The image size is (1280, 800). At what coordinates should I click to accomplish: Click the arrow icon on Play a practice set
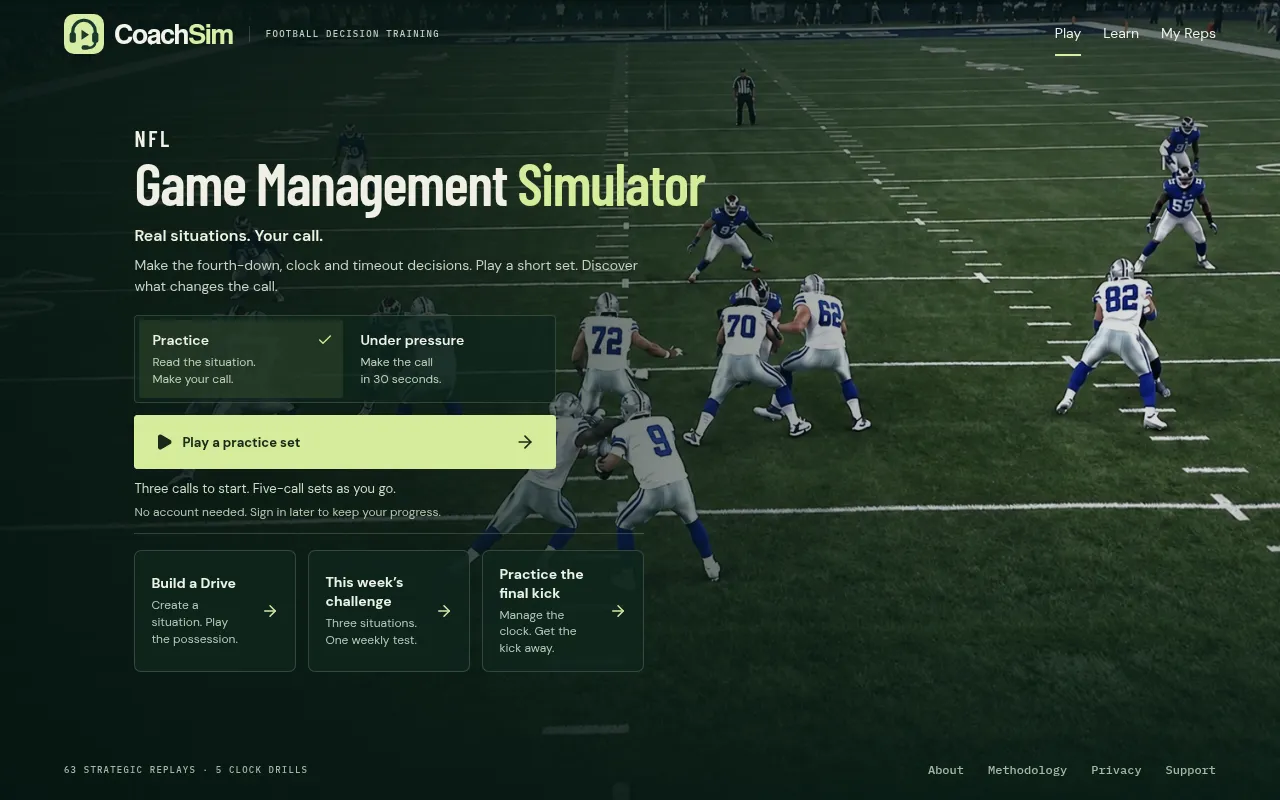coord(525,442)
